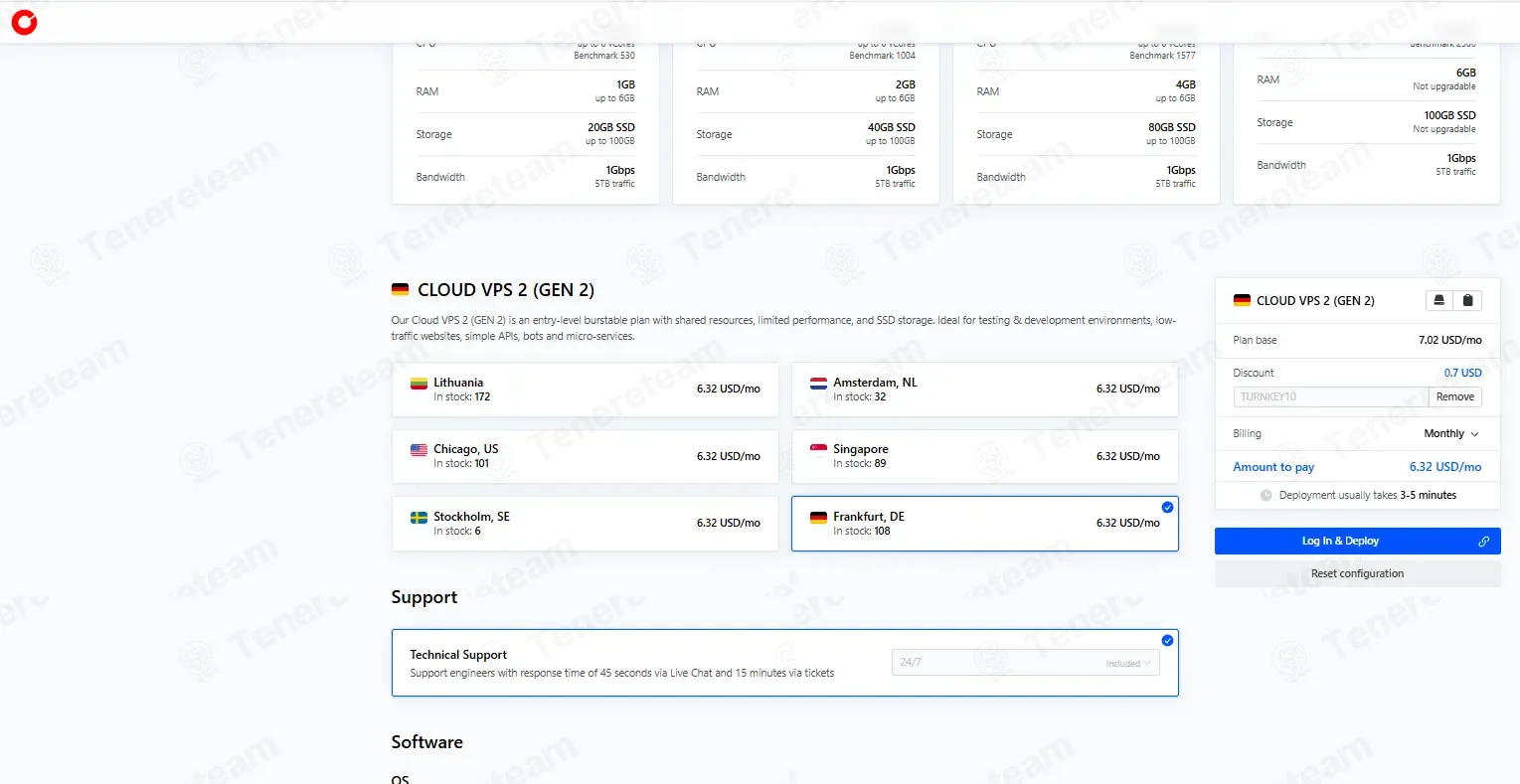This screenshot has width=1520, height=784.
Task: Click 'Benchmark 530' text
Action: coord(604,56)
